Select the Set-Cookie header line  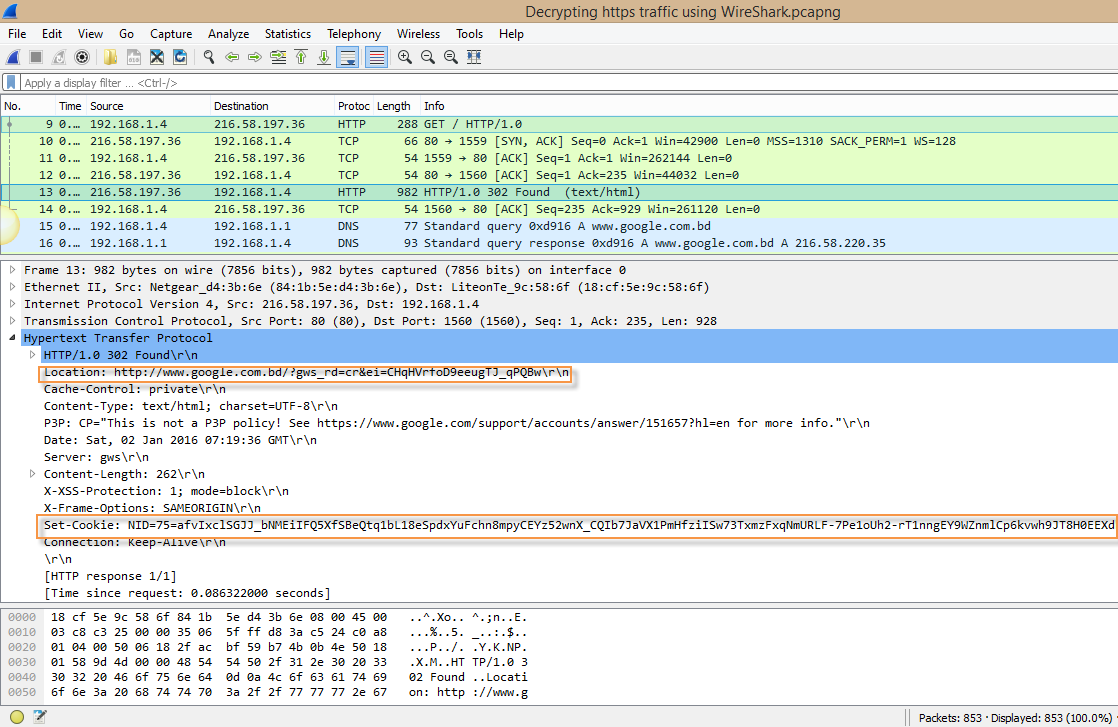[x=578, y=525]
